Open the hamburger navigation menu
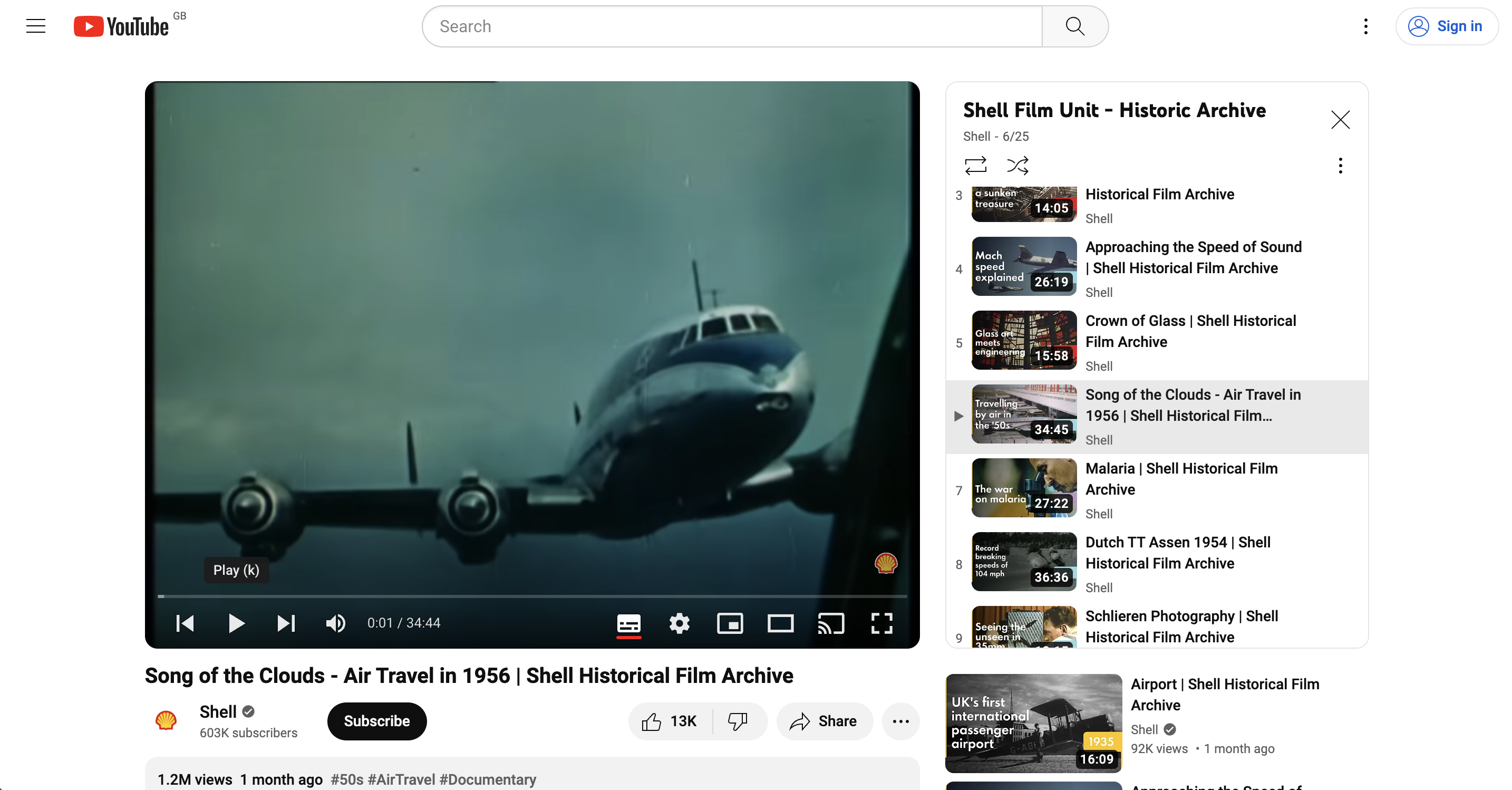The width and height of the screenshot is (1512, 790). [35, 26]
